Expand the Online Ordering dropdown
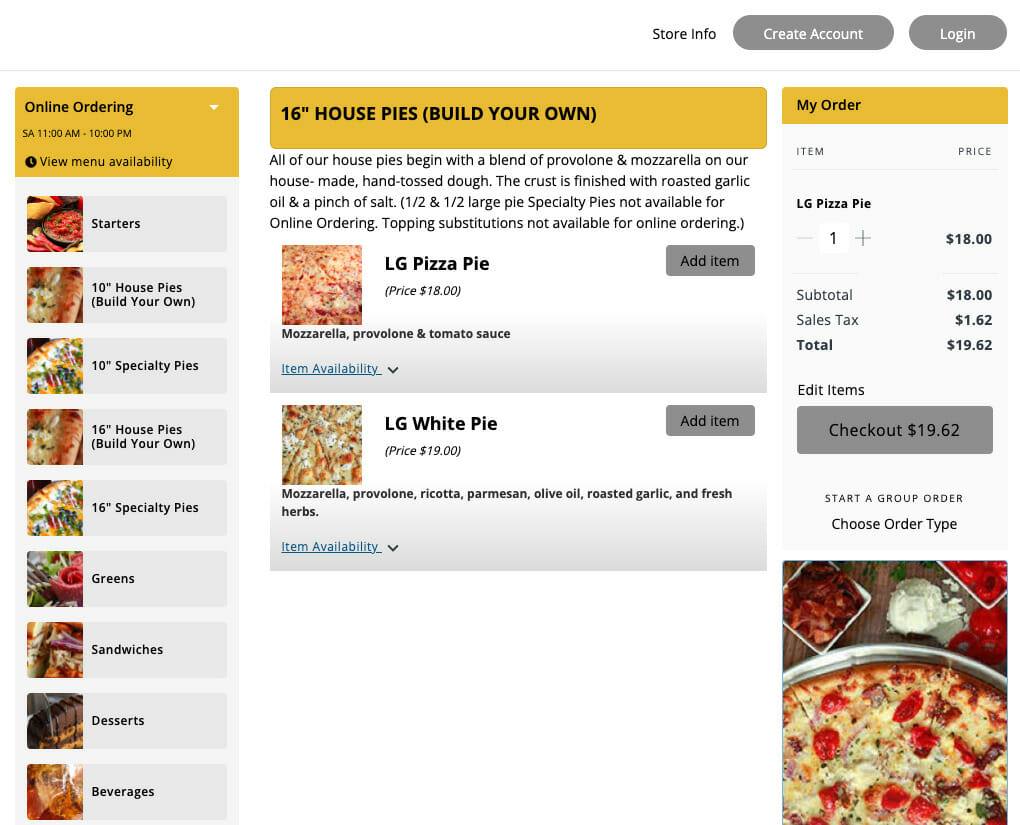The width and height of the screenshot is (1020, 825). click(x=213, y=106)
